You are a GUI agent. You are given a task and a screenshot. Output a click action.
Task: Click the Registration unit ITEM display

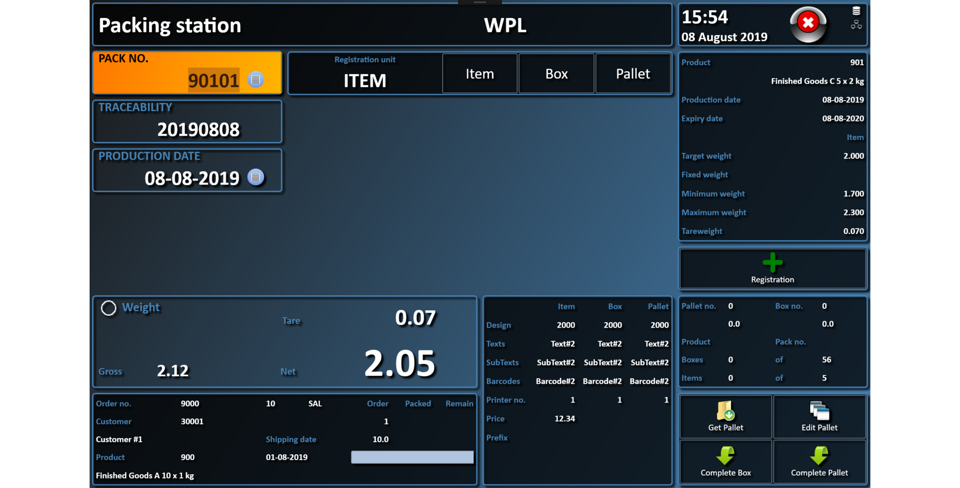point(365,80)
